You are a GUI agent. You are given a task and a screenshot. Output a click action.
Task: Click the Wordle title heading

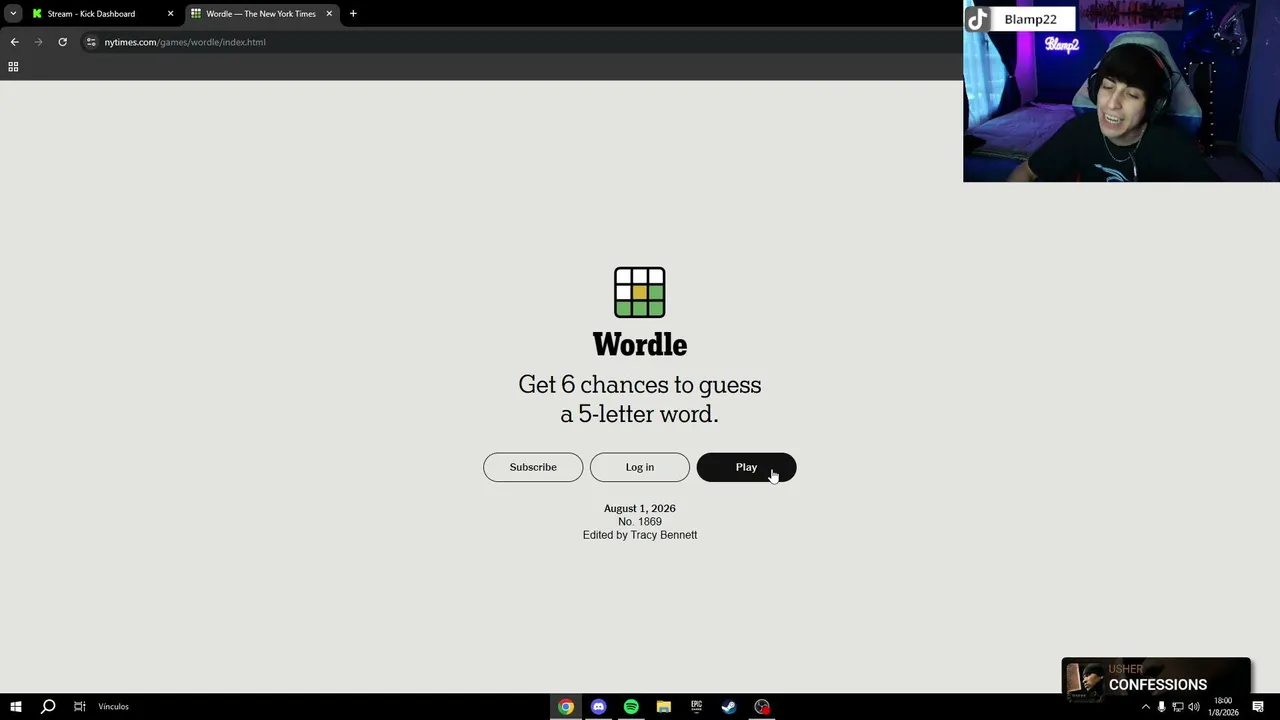click(640, 345)
